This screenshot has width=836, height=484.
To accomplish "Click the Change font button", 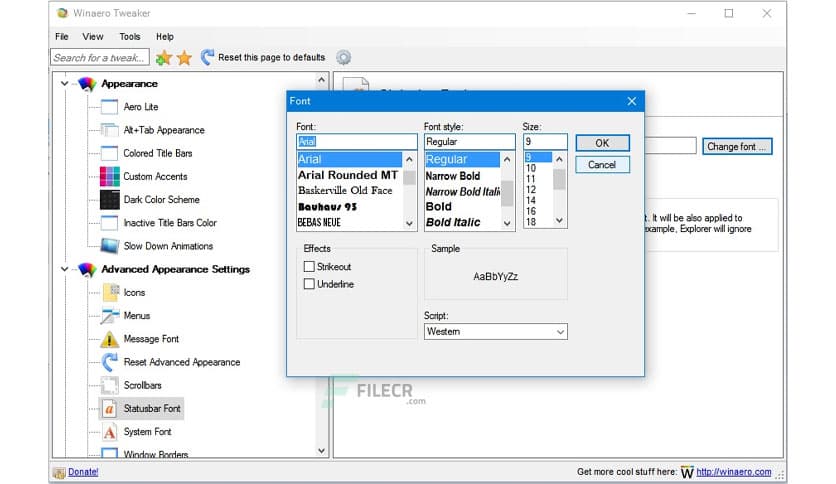I will (737, 147).
